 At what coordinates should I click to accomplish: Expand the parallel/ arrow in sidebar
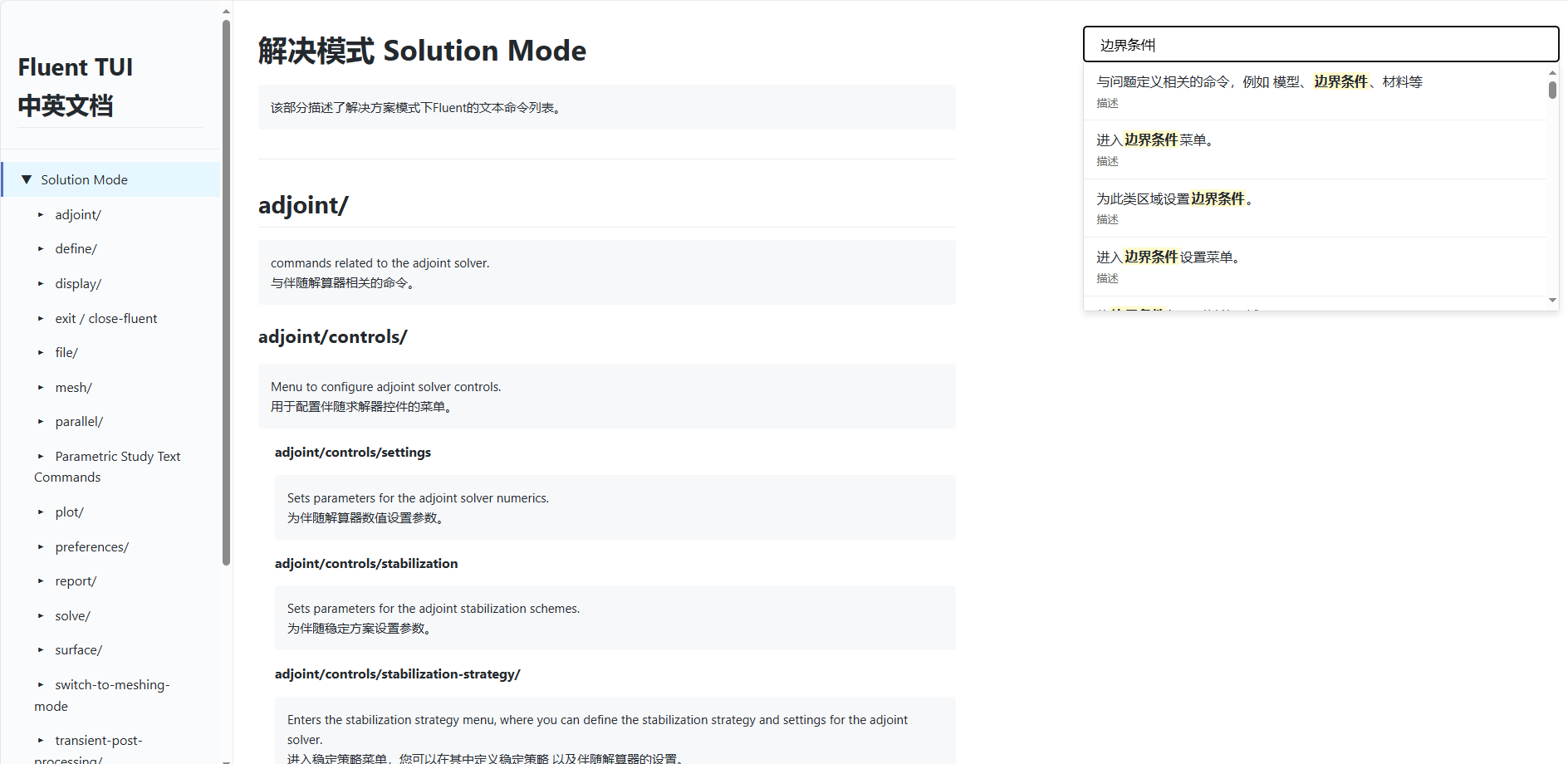tap(41, 421)
